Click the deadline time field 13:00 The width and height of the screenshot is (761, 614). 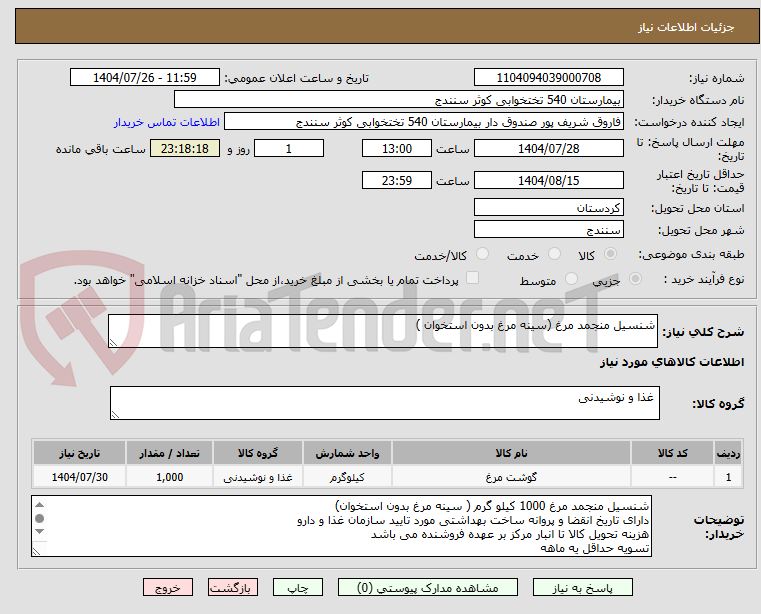397,148
